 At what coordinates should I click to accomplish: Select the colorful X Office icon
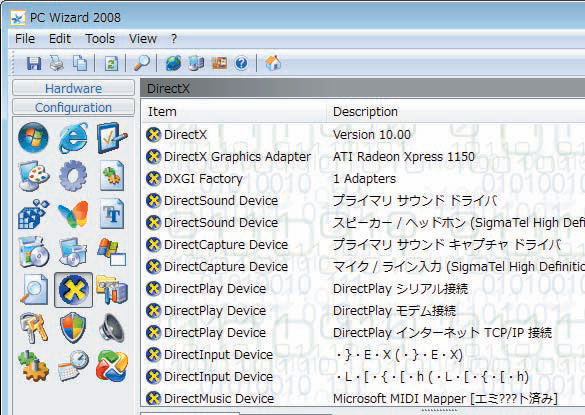[112, 366]
